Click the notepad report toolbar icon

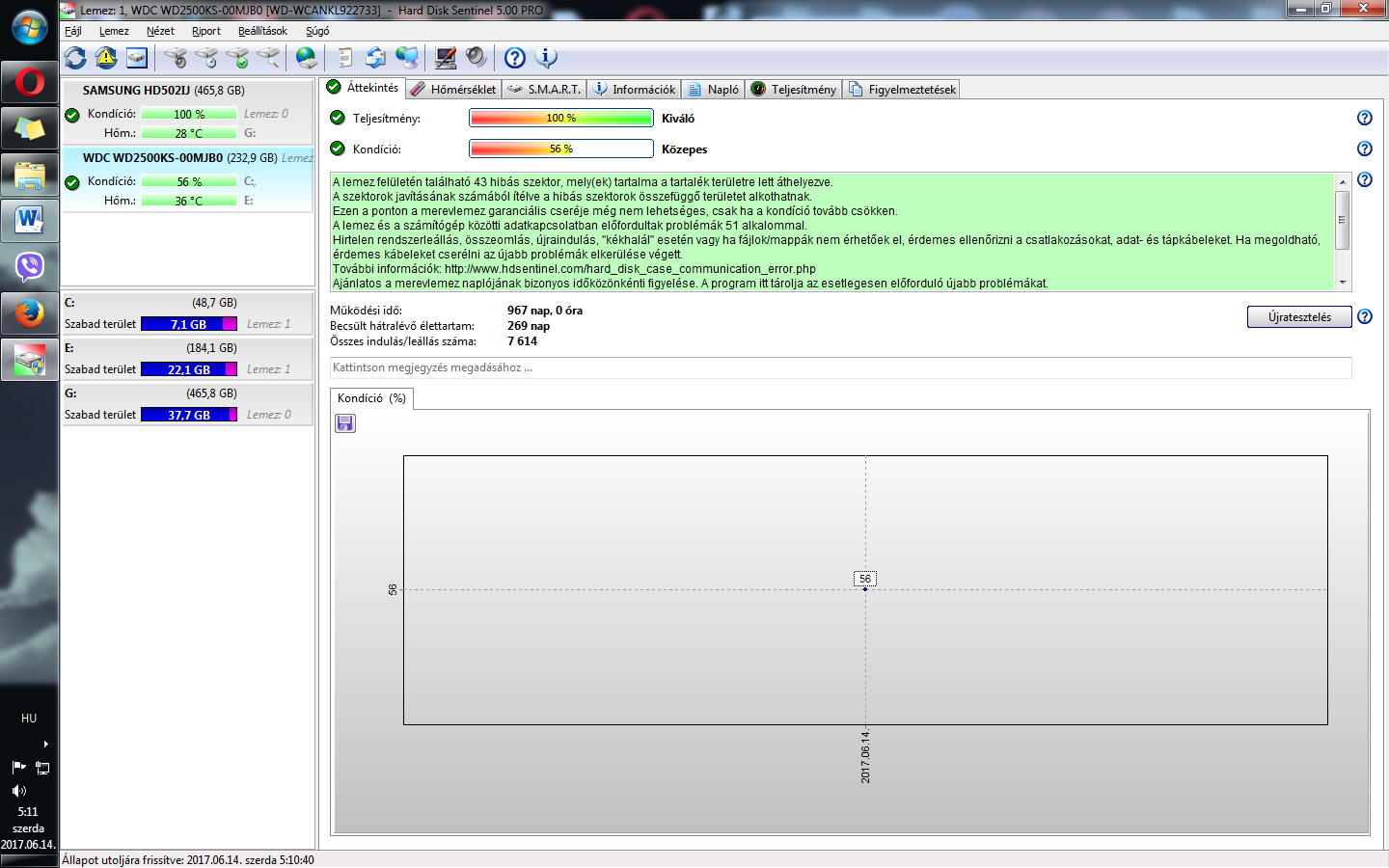[x=344, y=58]
